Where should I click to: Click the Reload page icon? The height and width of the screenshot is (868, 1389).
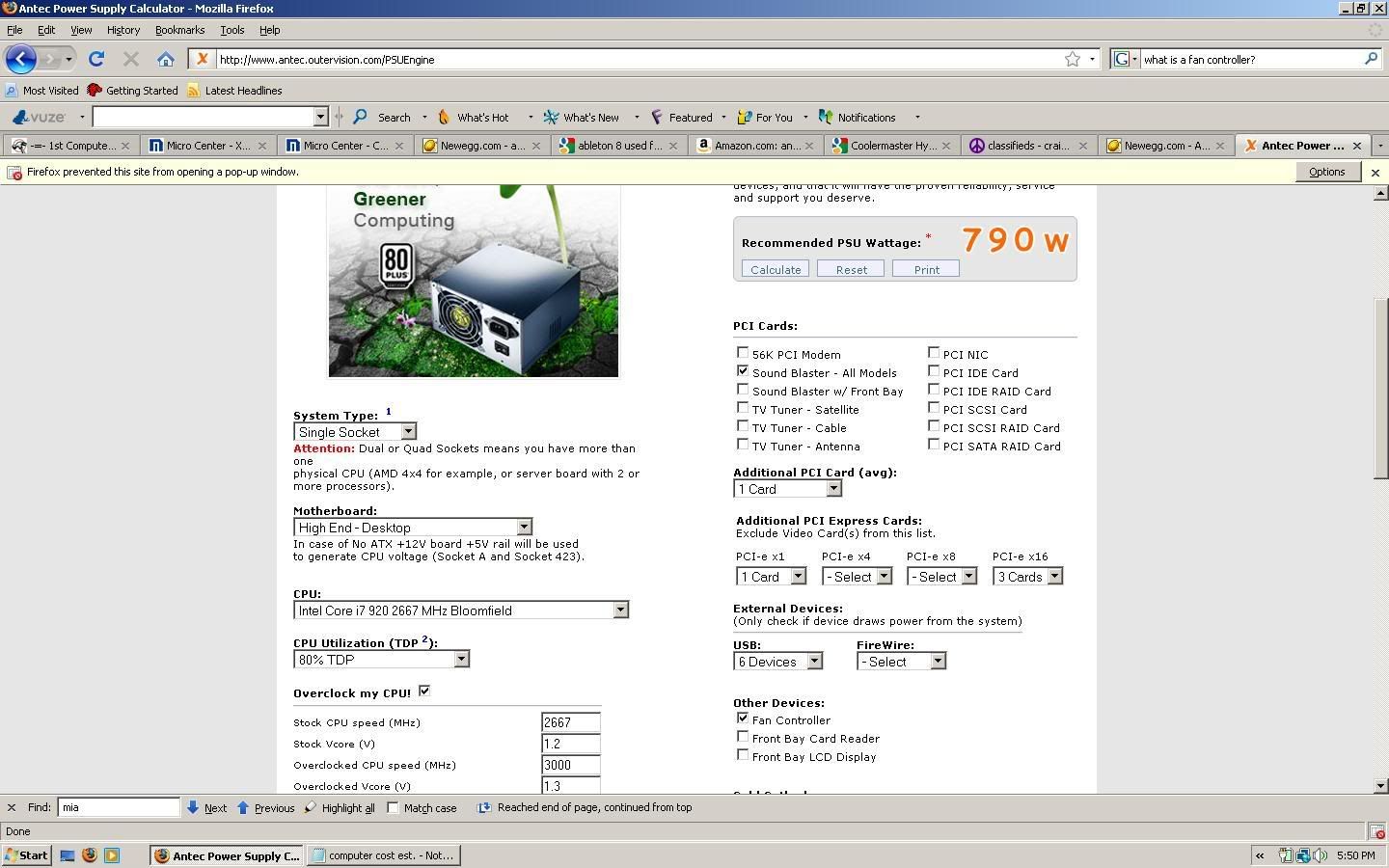point(95,59)
